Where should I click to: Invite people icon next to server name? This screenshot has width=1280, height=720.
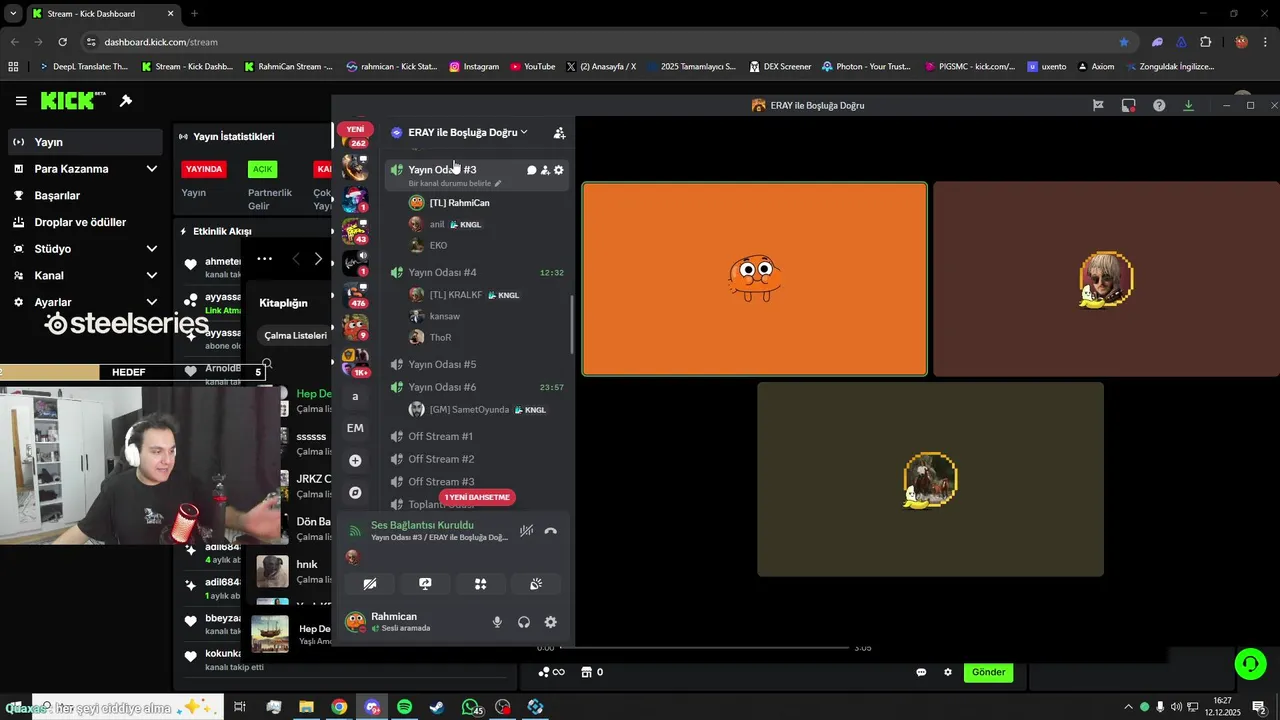coord(559,132)
